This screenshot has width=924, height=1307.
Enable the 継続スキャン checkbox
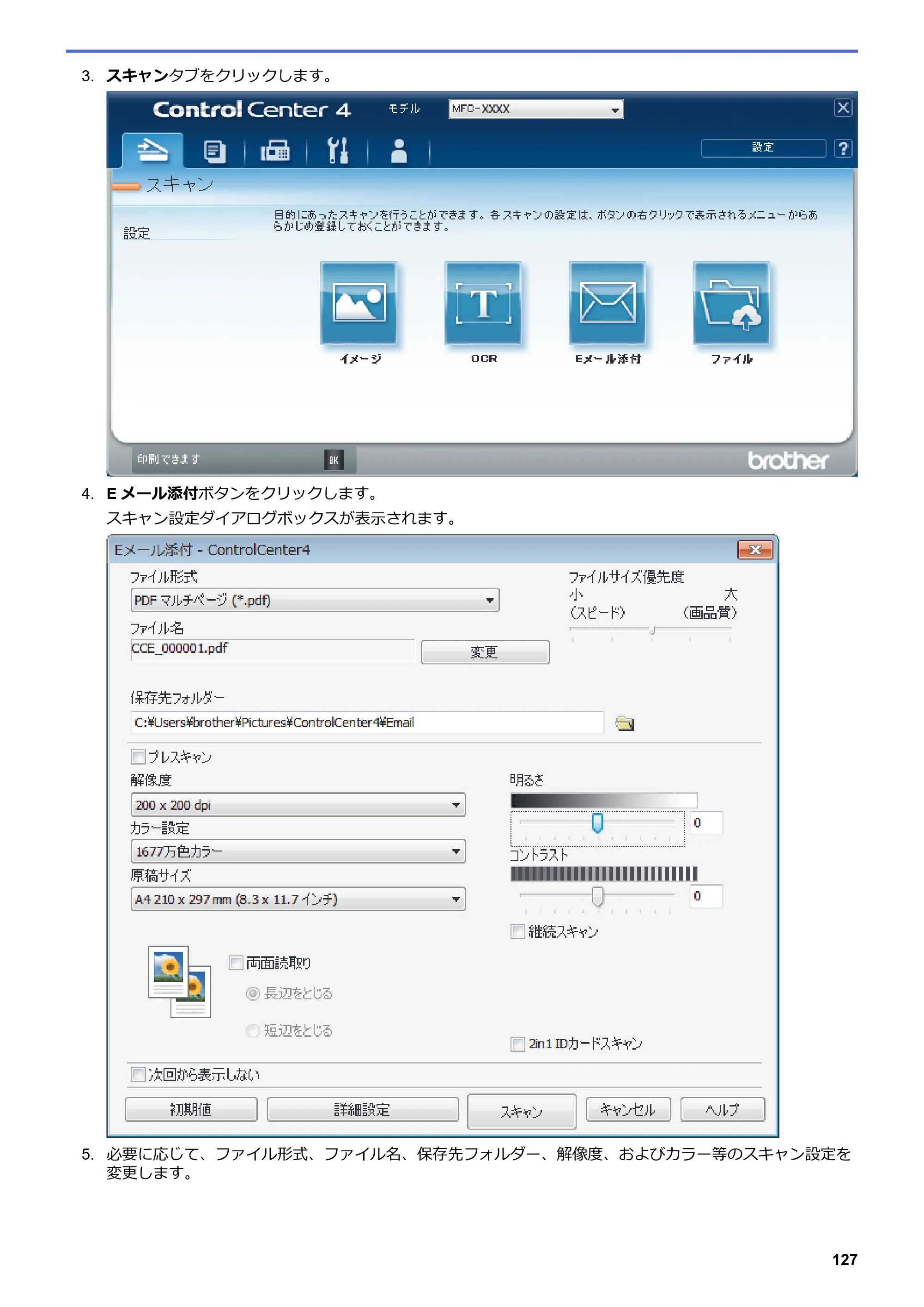[517, 932]
